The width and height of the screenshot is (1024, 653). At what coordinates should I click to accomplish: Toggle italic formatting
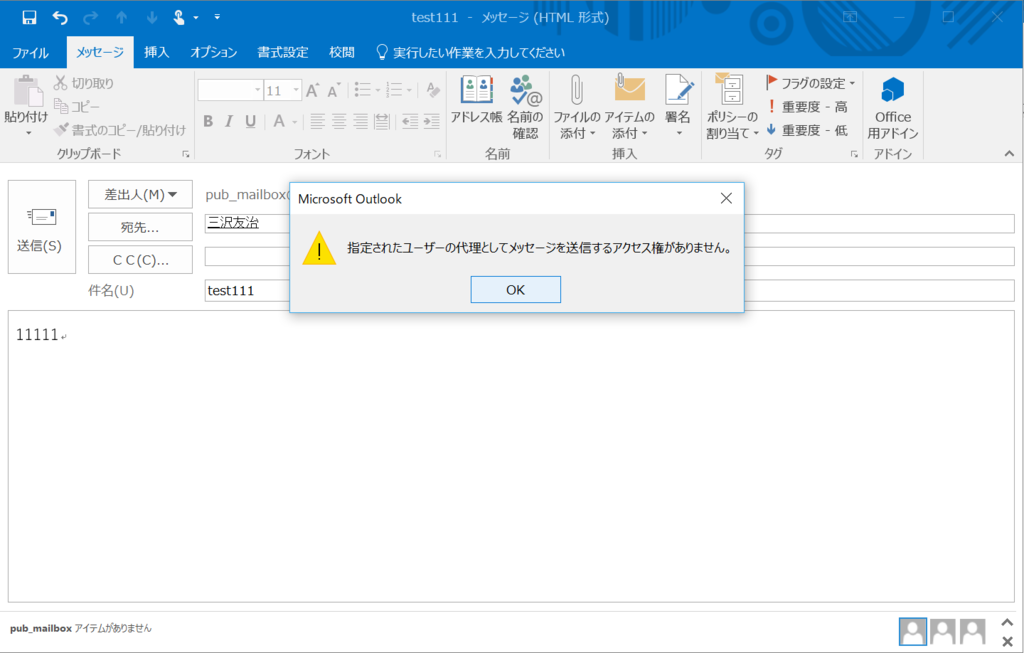pyautogui.click(x=229, y=122)
